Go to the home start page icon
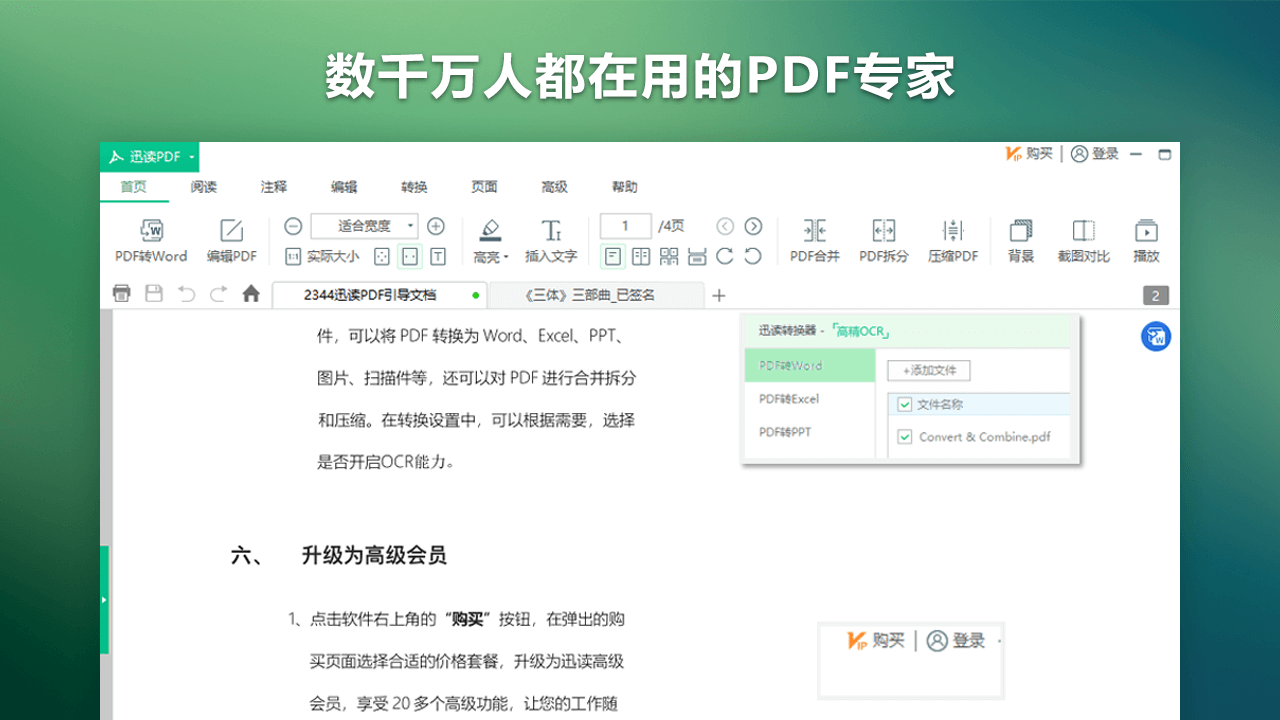Viewport: 1280px width, 720px height. pos(251,294)
